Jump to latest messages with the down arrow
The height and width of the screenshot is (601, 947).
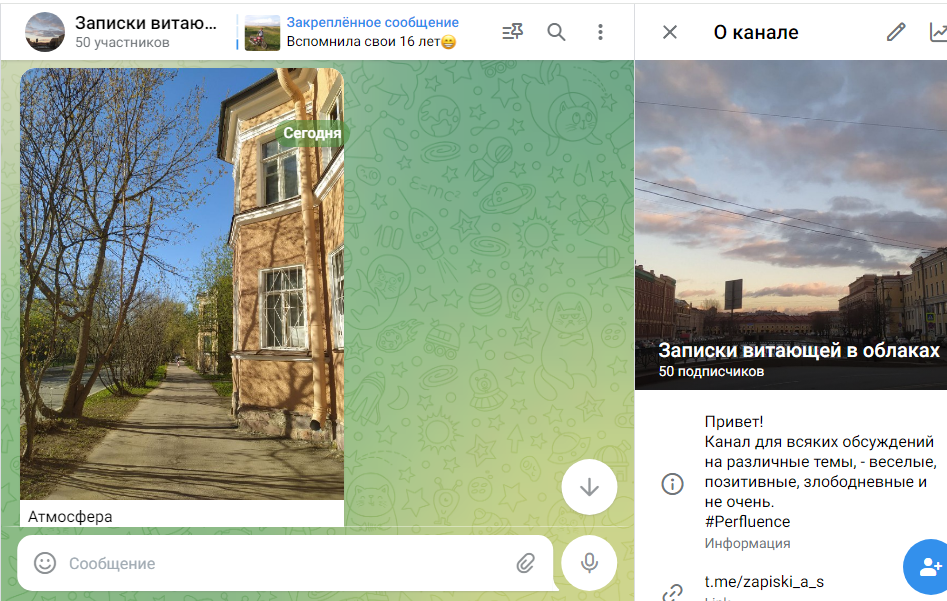coord(589,487)
